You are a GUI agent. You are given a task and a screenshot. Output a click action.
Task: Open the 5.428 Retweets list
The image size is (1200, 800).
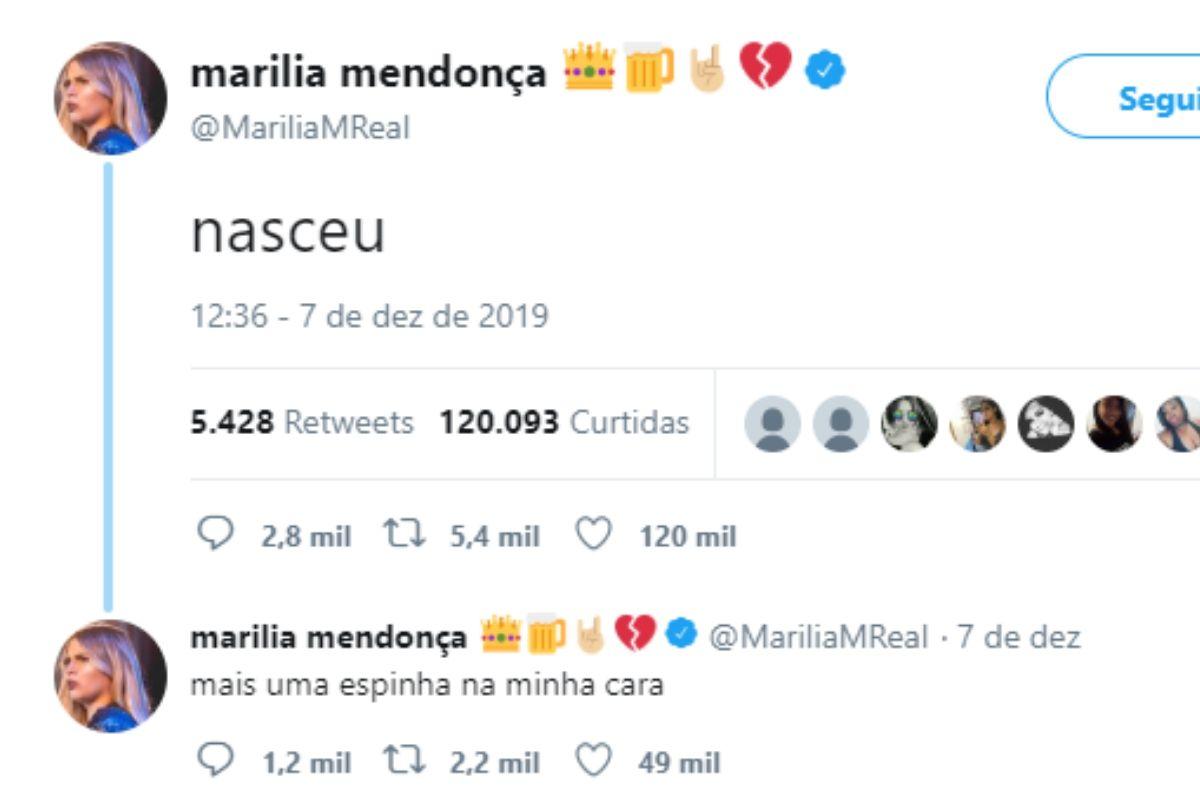[x=301, y=423]
